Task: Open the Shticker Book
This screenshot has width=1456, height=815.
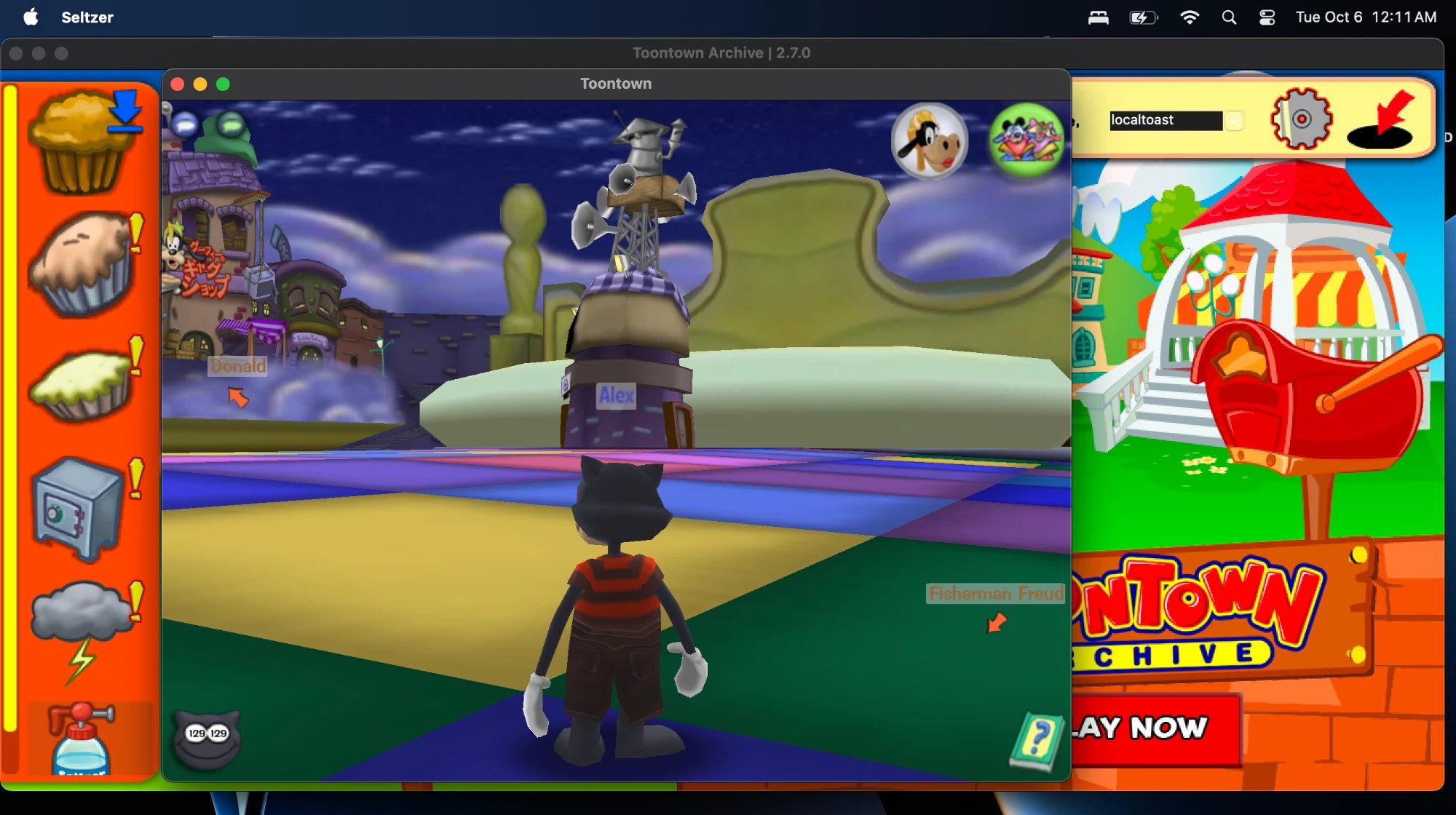Action: pyautogui.click(x=1036, y=742)
